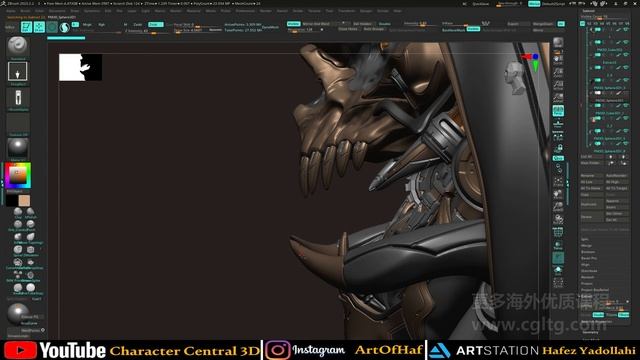Choose the hPolish brush icon

pos(31,212)
